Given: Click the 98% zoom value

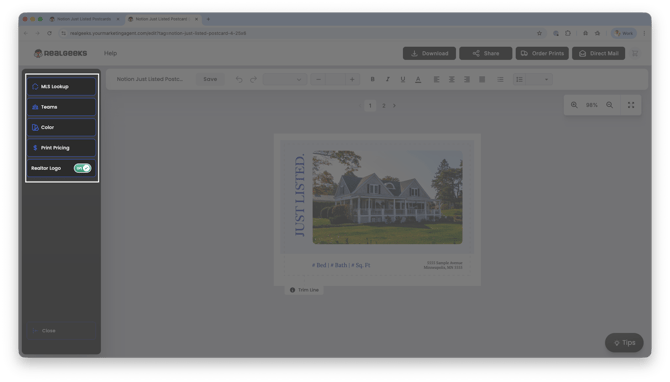Looking at the screenshot, I should tap(591, 105).
